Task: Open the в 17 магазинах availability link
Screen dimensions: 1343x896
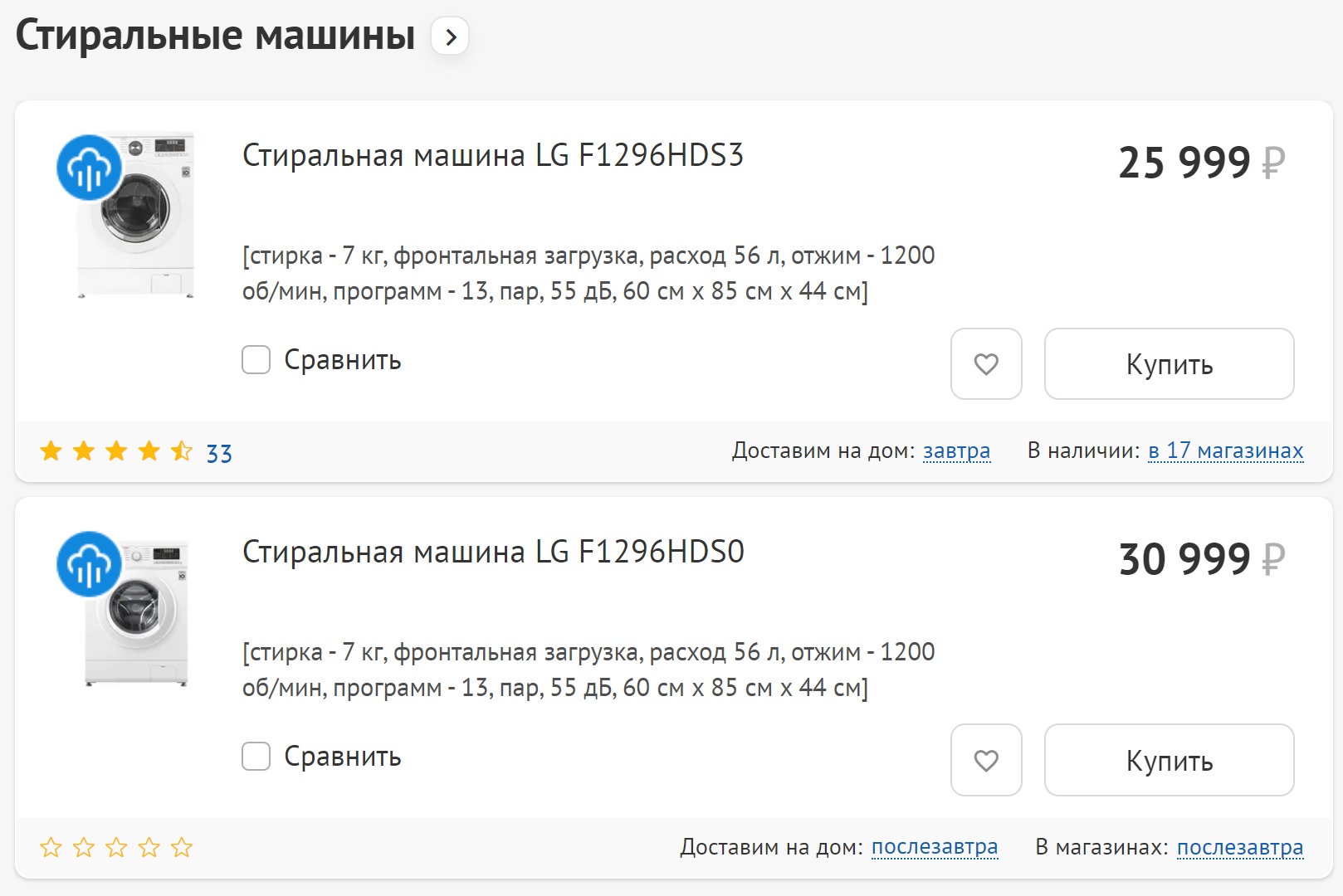Action: [1226, 450]
